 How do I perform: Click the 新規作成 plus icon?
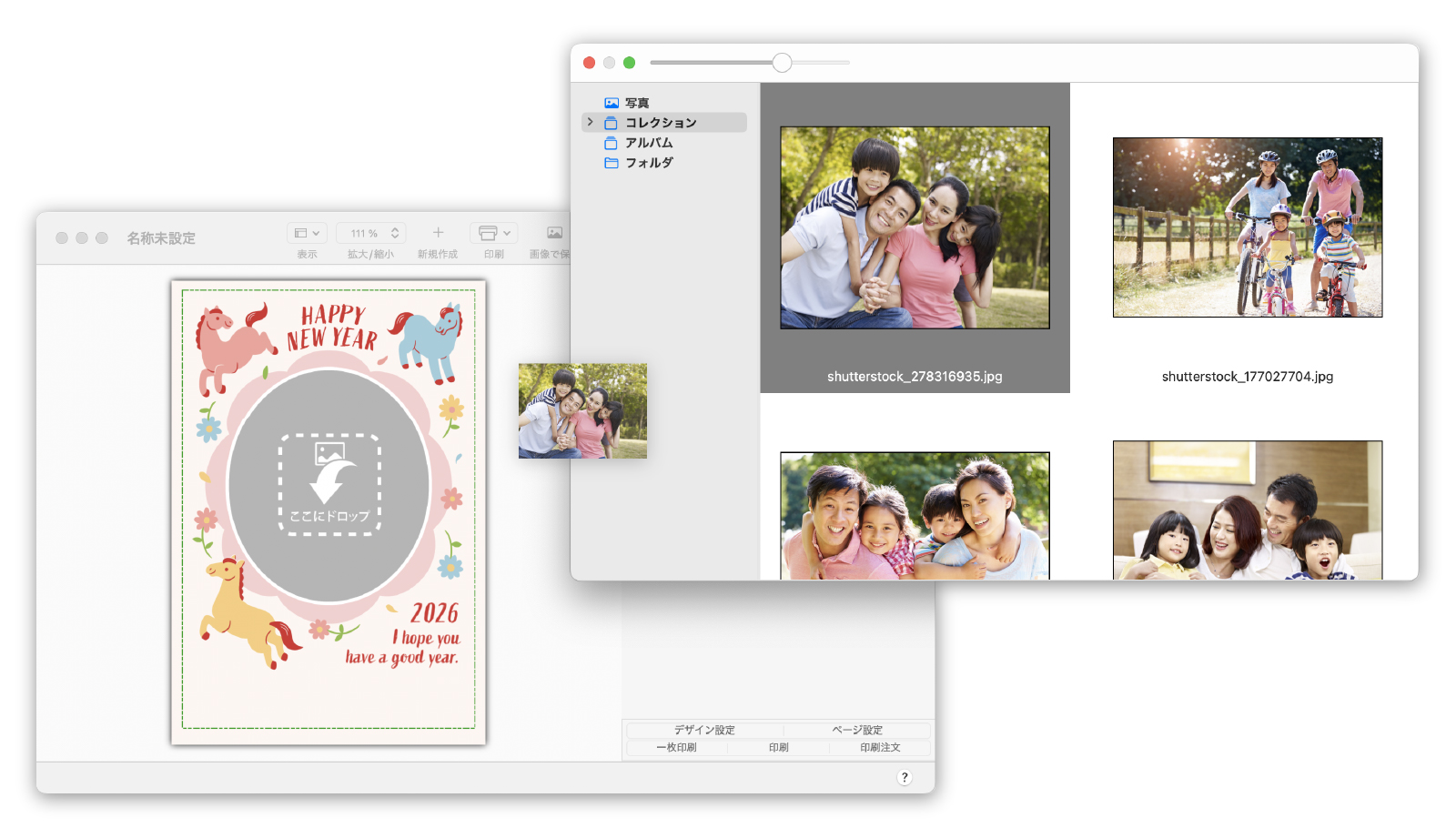coord(438,233)
